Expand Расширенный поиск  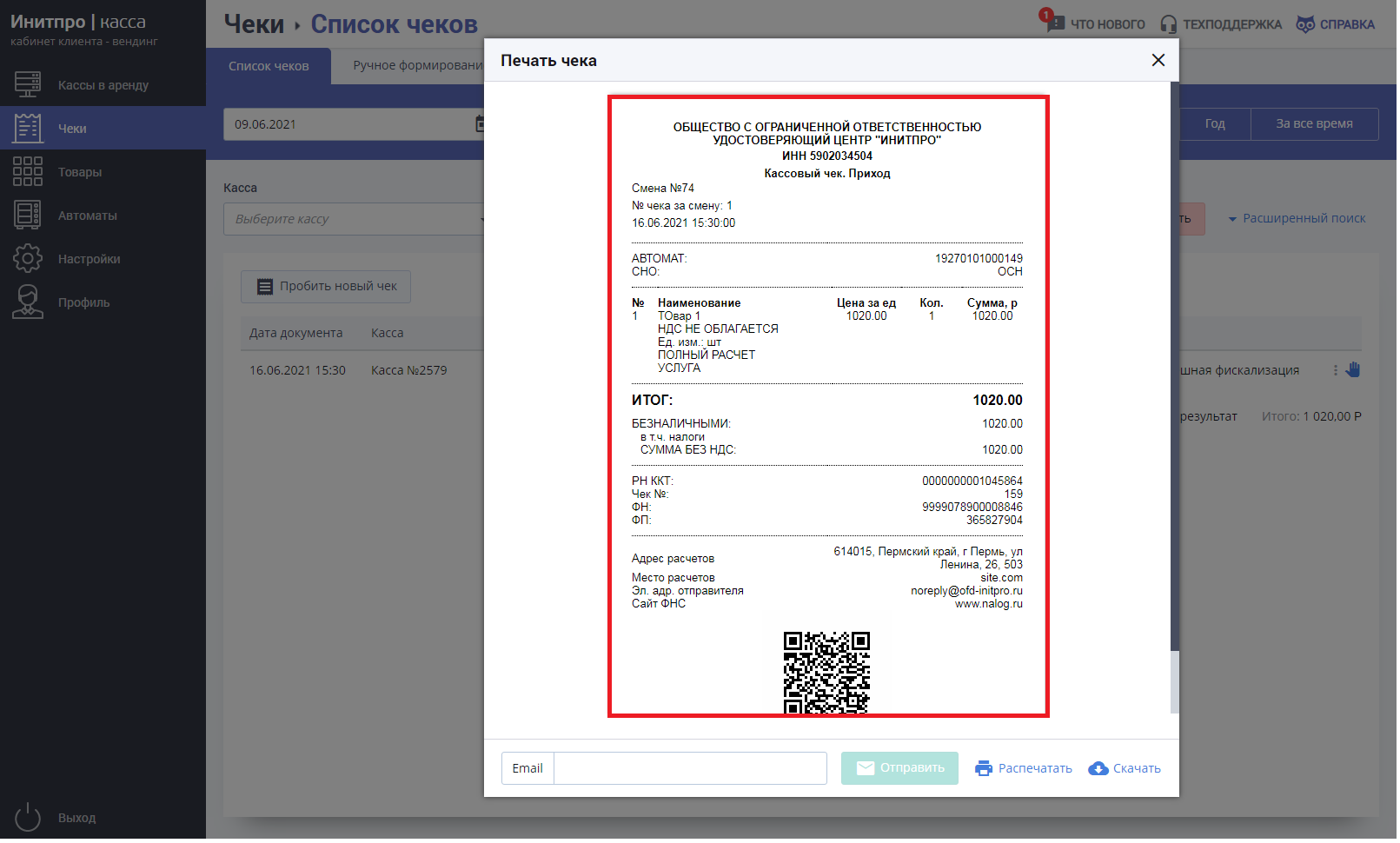[1297, 218]
